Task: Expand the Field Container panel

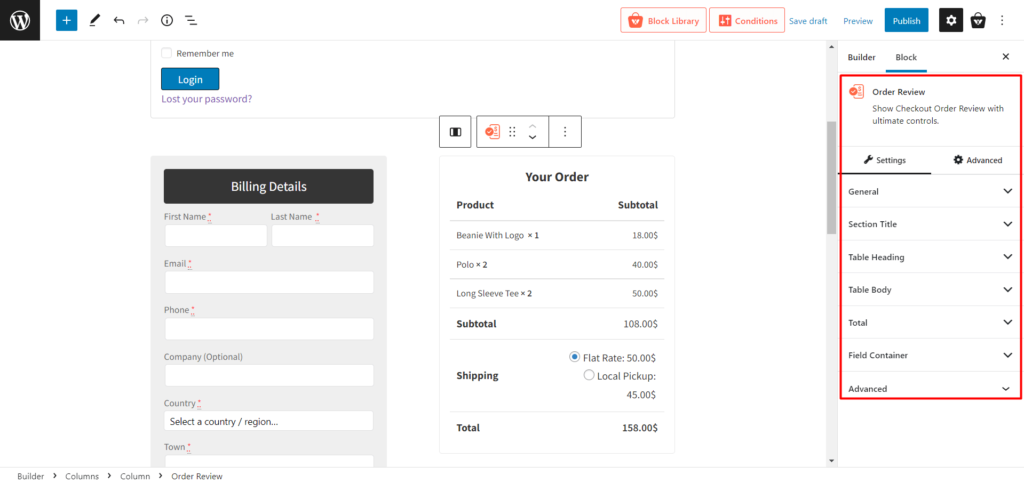Action: (931, 355)
